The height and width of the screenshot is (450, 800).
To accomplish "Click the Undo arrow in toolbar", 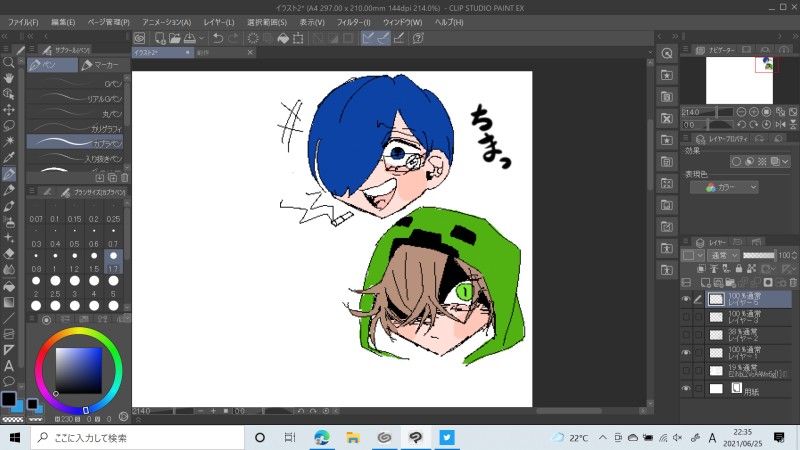I will point(218,38).
